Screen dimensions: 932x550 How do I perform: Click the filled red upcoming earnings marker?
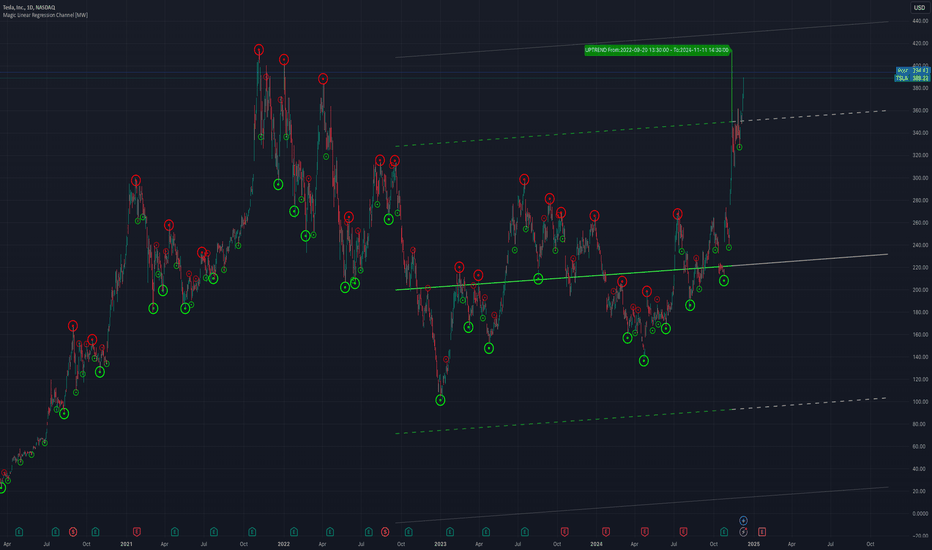[x=762, y=532]
